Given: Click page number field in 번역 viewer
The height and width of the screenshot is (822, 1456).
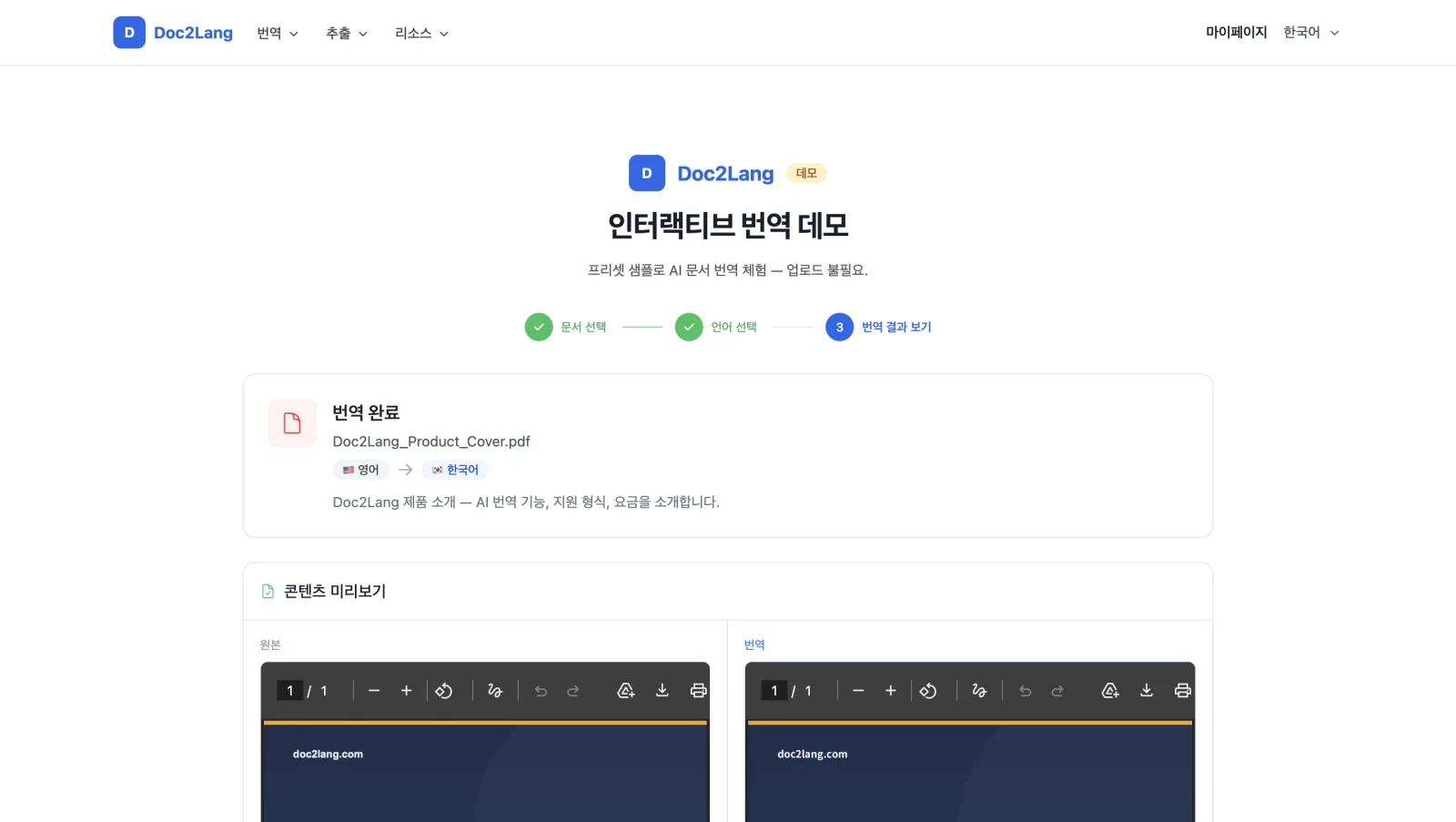Looking at the screenshot, I should 774,691.
